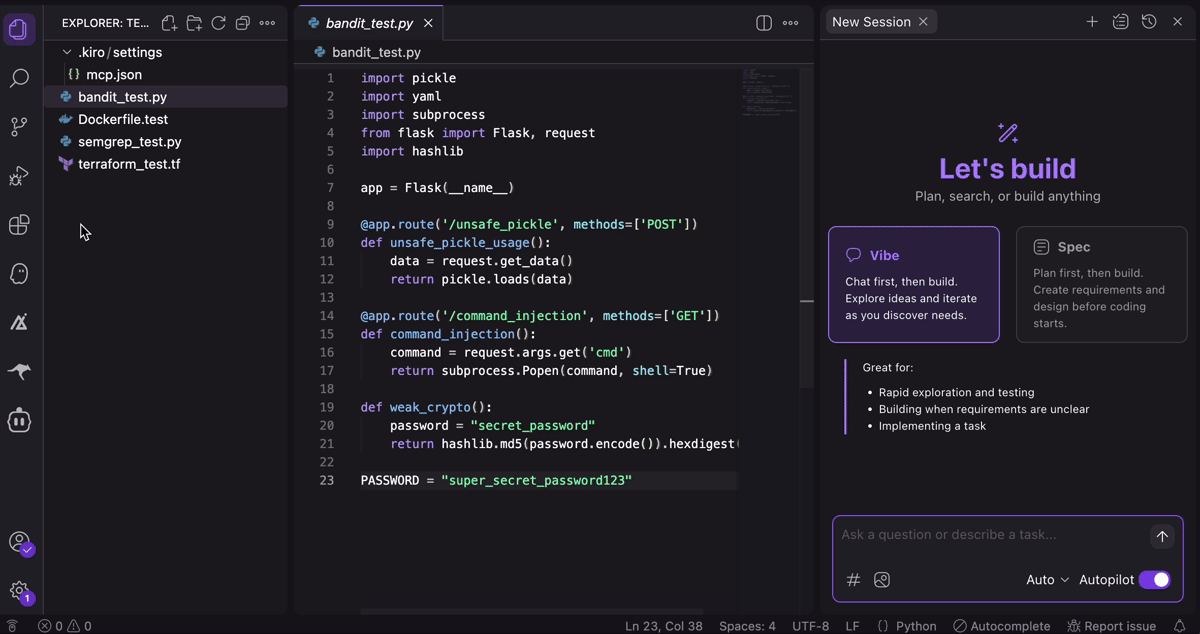The height and width of the screenshot is (634, 1200).
Task: Click the Kiro ghost assistant icon
Action: click(20, 273)
